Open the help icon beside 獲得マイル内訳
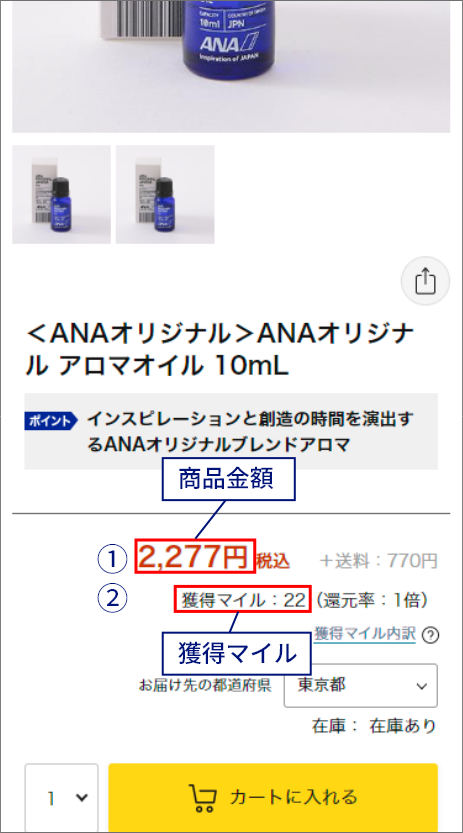The image size is (463, 833). pyautogui.click(x=431, y=635)
